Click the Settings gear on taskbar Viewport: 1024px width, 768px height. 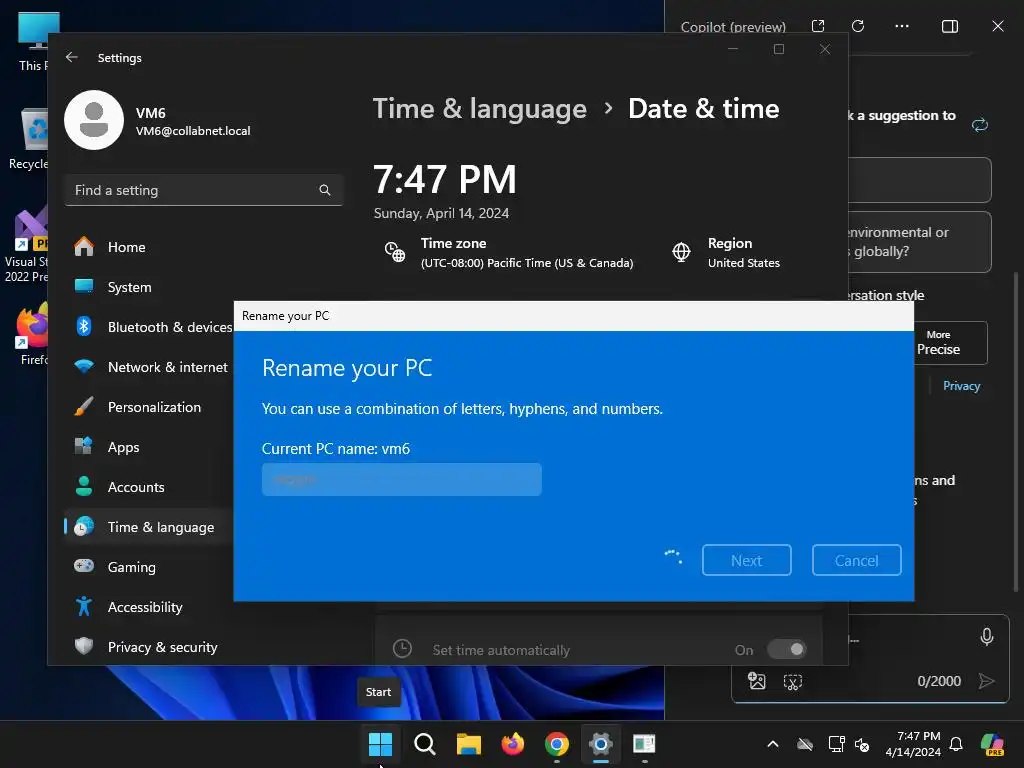600,743
